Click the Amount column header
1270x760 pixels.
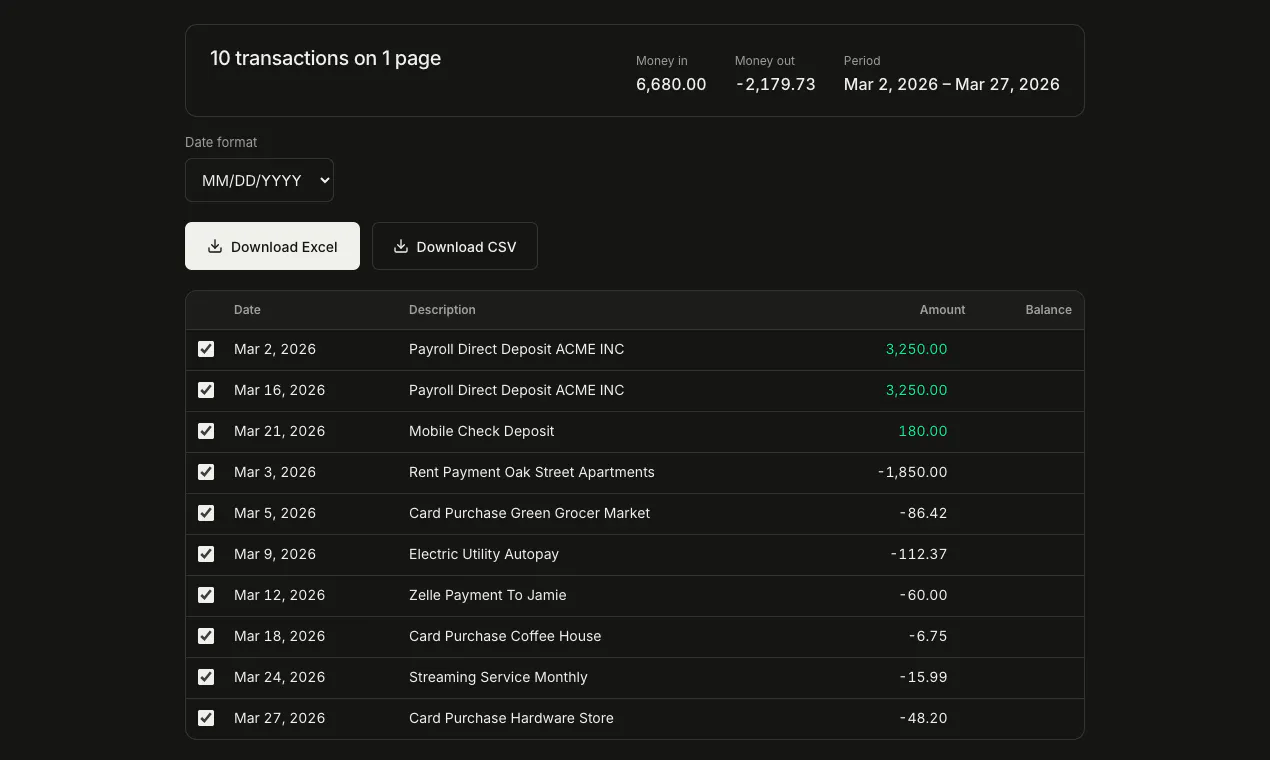click(942, 310)
